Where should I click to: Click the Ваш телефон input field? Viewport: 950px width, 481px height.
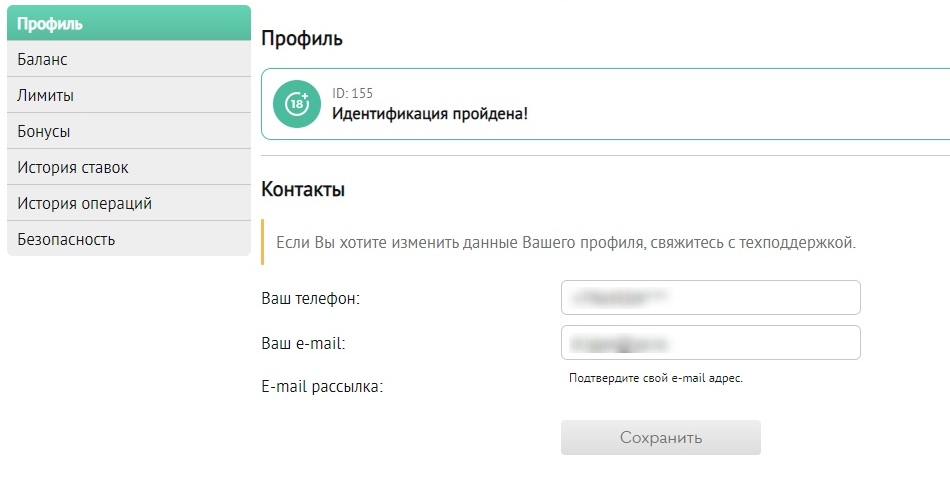(x=710, y=298)
